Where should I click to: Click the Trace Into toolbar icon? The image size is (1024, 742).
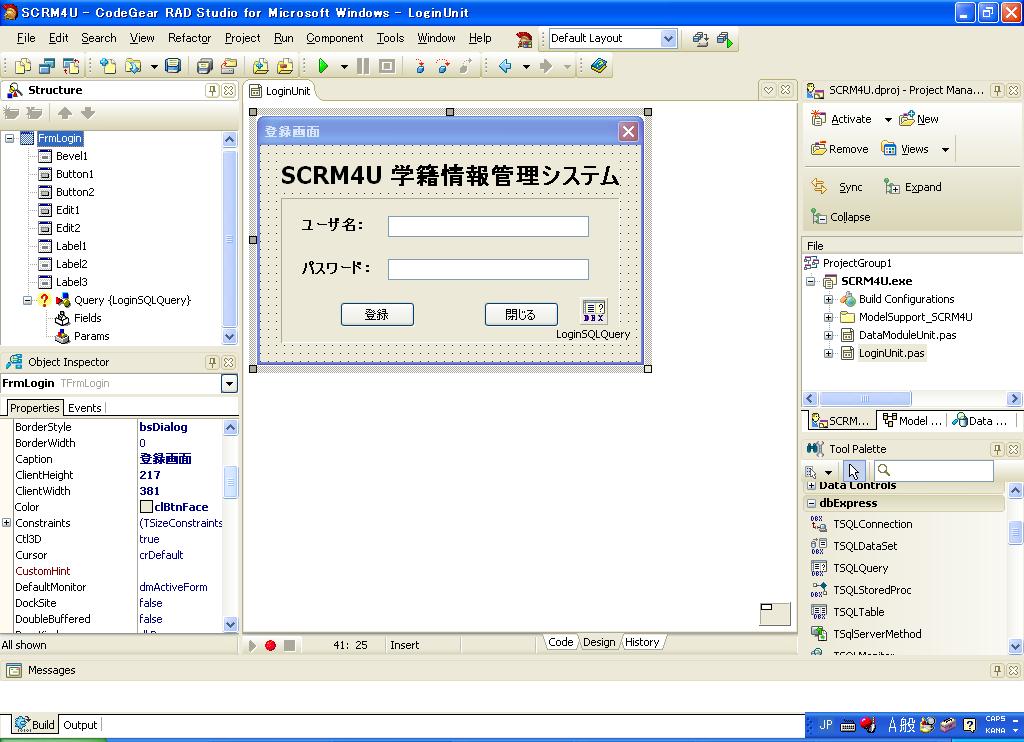click(x=420, y=66)
